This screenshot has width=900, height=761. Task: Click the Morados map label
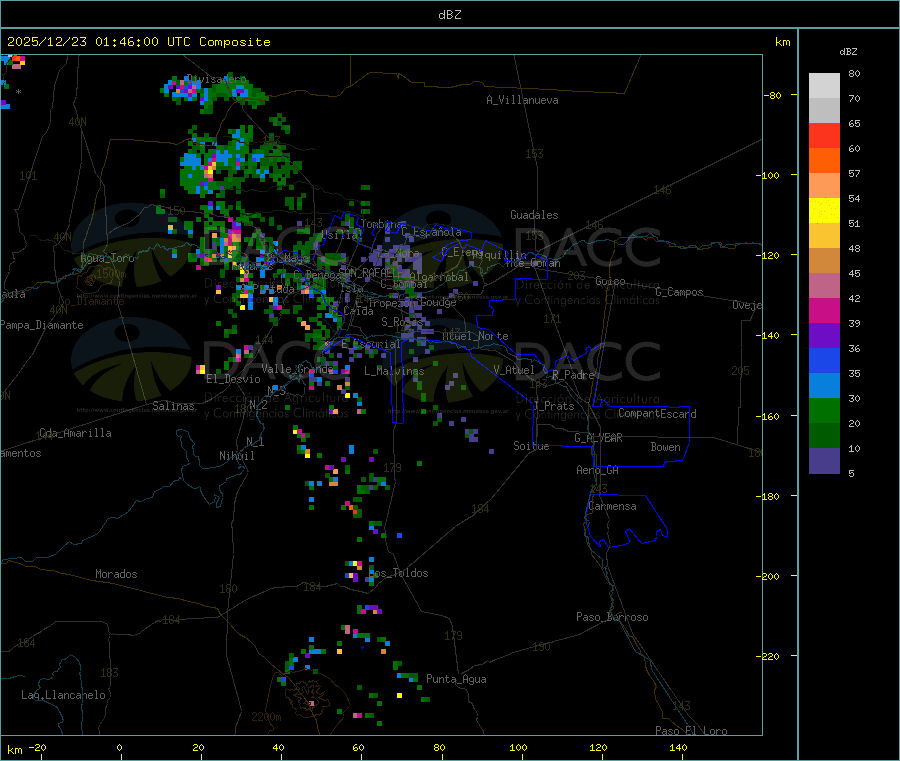click(117, 574)
